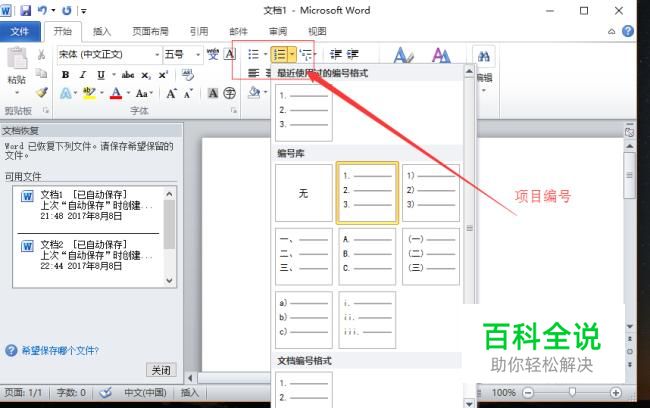Click the decrease indent icon
The width and height of the screenshot is (650, 408).
pyautogui.click(x=335, y=54)
